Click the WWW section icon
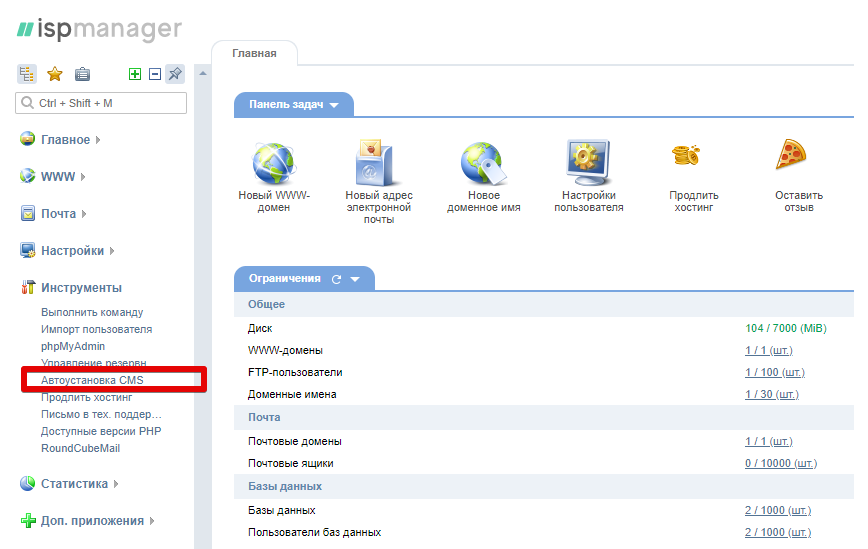The width and height of the screenshot is (868, 549). click(x=27, y=176)
